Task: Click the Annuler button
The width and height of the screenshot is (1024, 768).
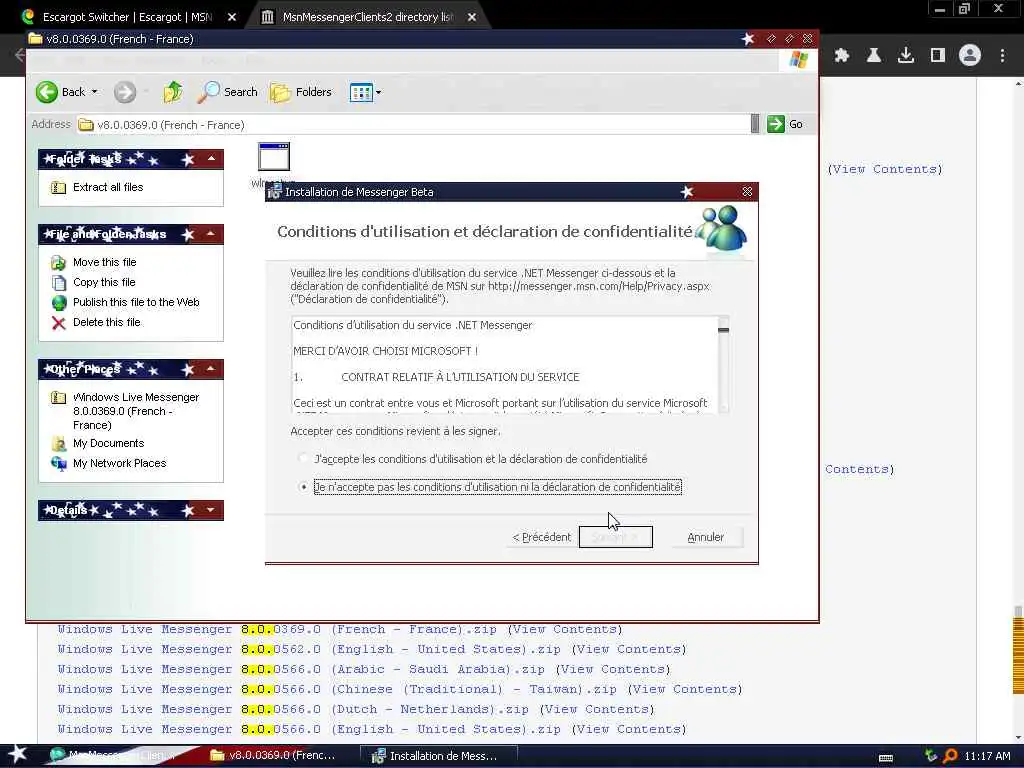Action: point(705,537)
